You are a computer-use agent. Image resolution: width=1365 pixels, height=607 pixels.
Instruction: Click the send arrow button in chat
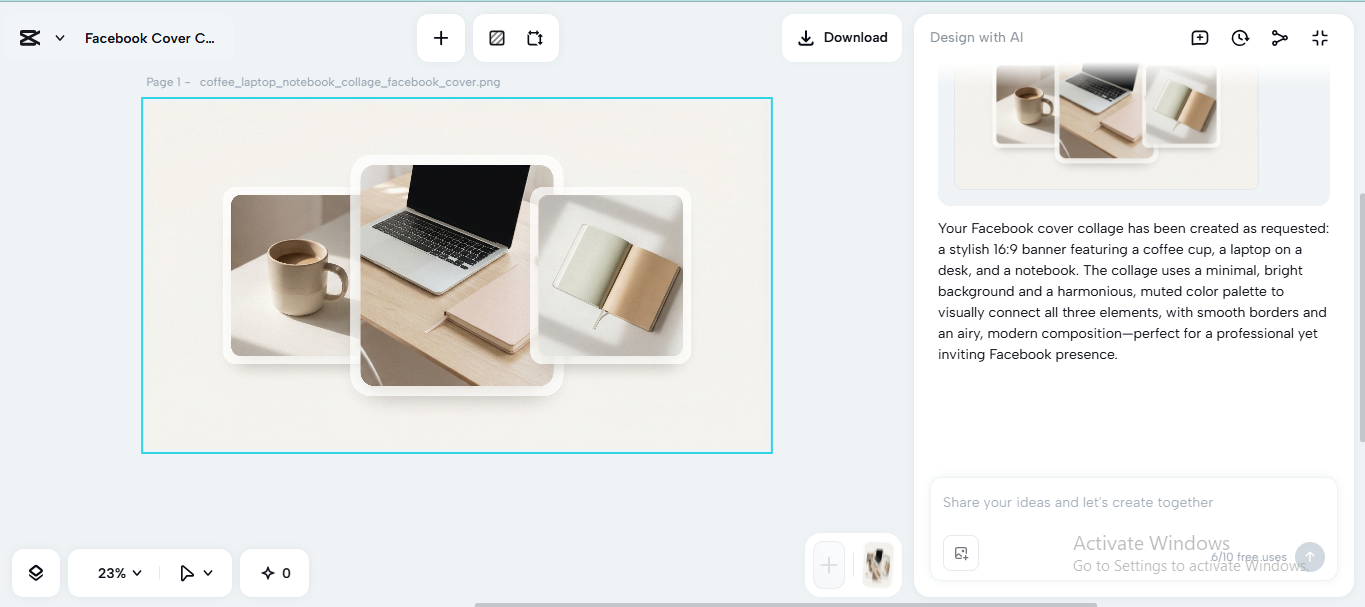(x=1310, y=557)
